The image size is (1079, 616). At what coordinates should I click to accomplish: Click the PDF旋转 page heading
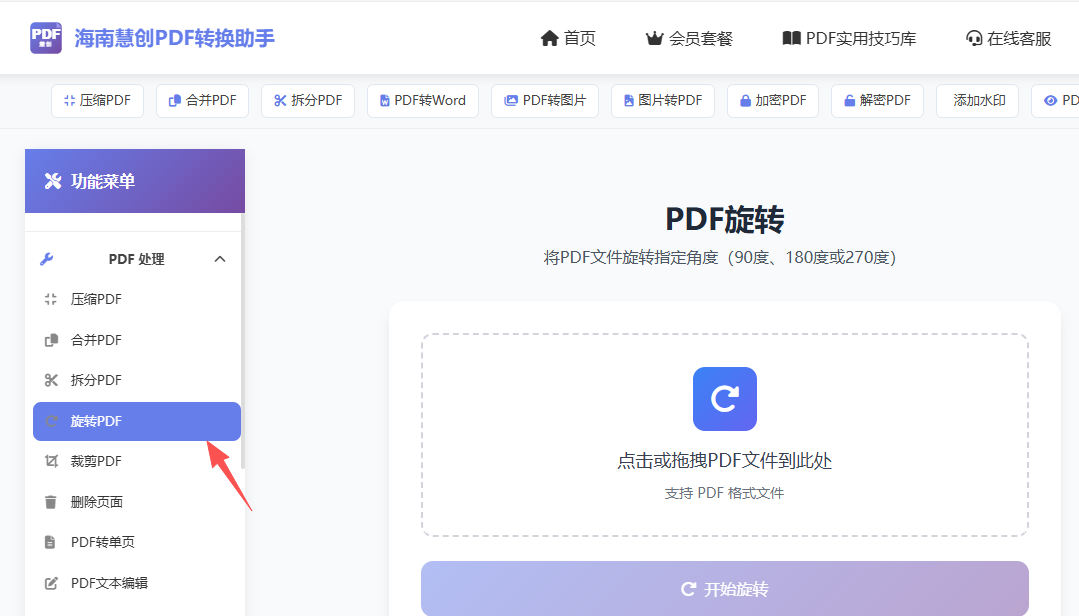(x=725, y=220)
